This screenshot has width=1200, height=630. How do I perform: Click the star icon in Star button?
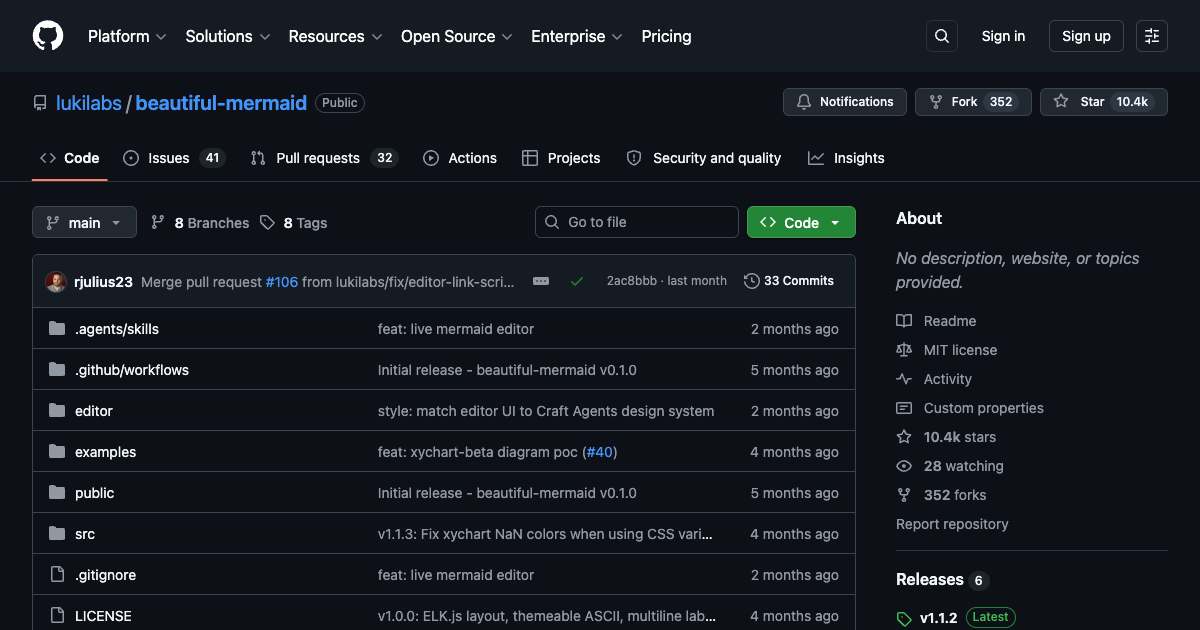[1061, 102]
